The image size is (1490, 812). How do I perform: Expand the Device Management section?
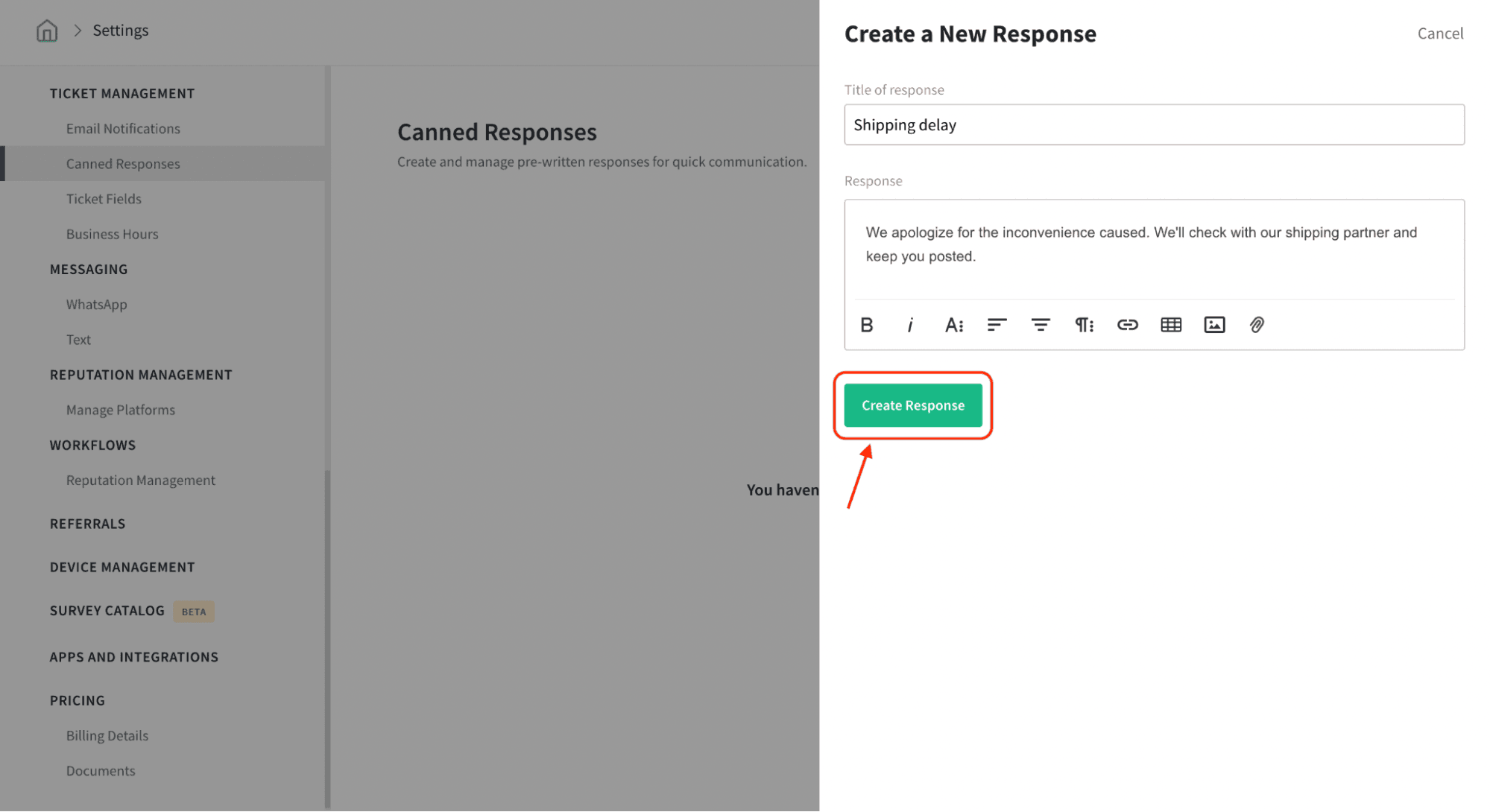(122, 567)
